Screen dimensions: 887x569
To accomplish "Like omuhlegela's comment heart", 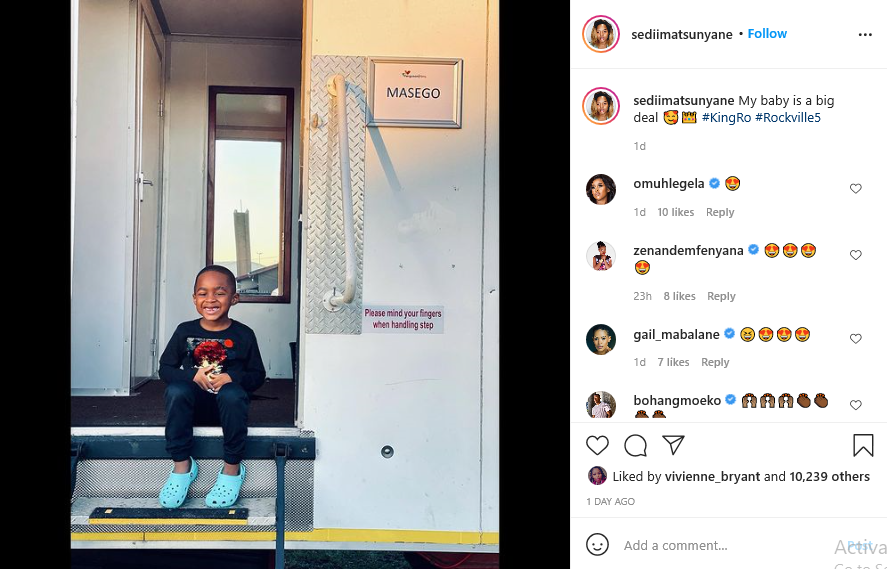I will tap(855, 188).
